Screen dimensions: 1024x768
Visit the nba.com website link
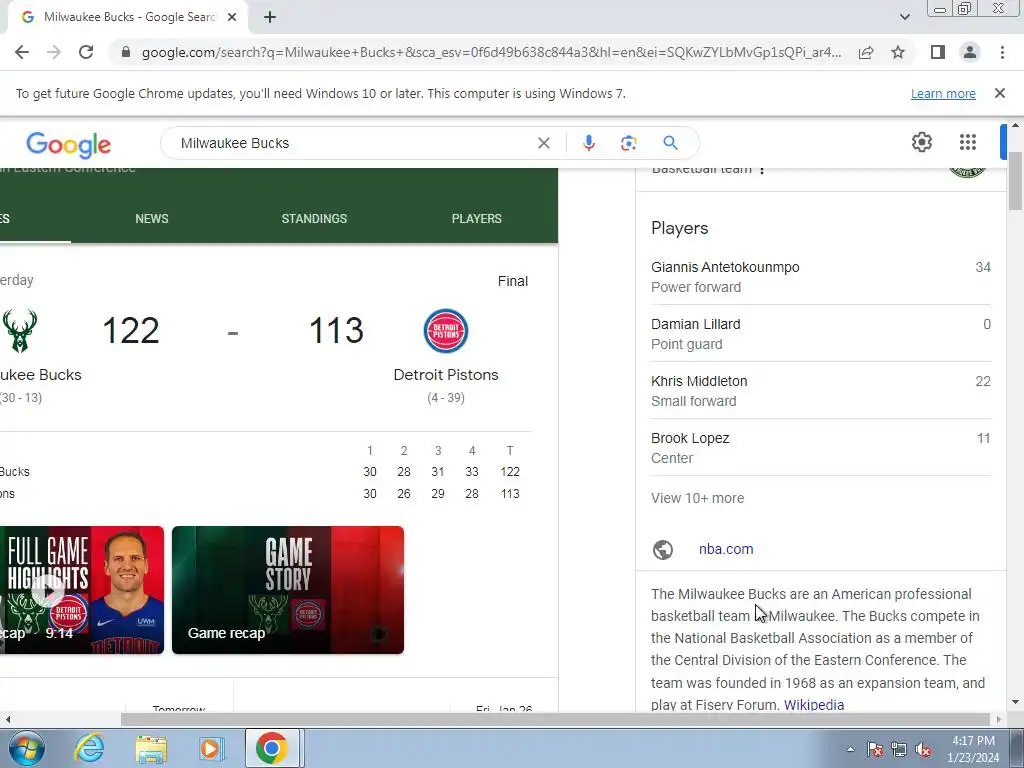726,549
